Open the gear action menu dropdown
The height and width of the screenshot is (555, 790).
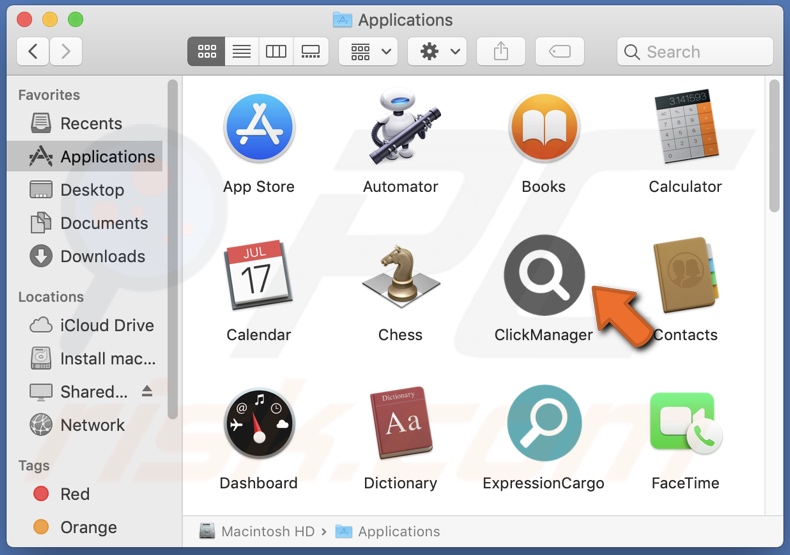click(x=437, y=51)
